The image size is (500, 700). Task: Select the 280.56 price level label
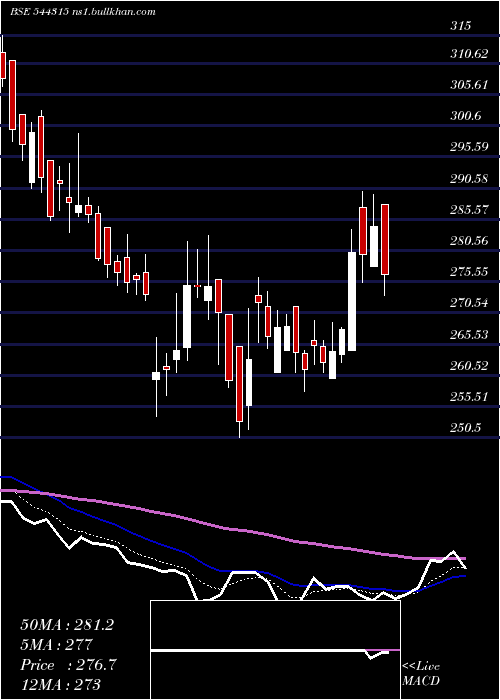point(469,241)
